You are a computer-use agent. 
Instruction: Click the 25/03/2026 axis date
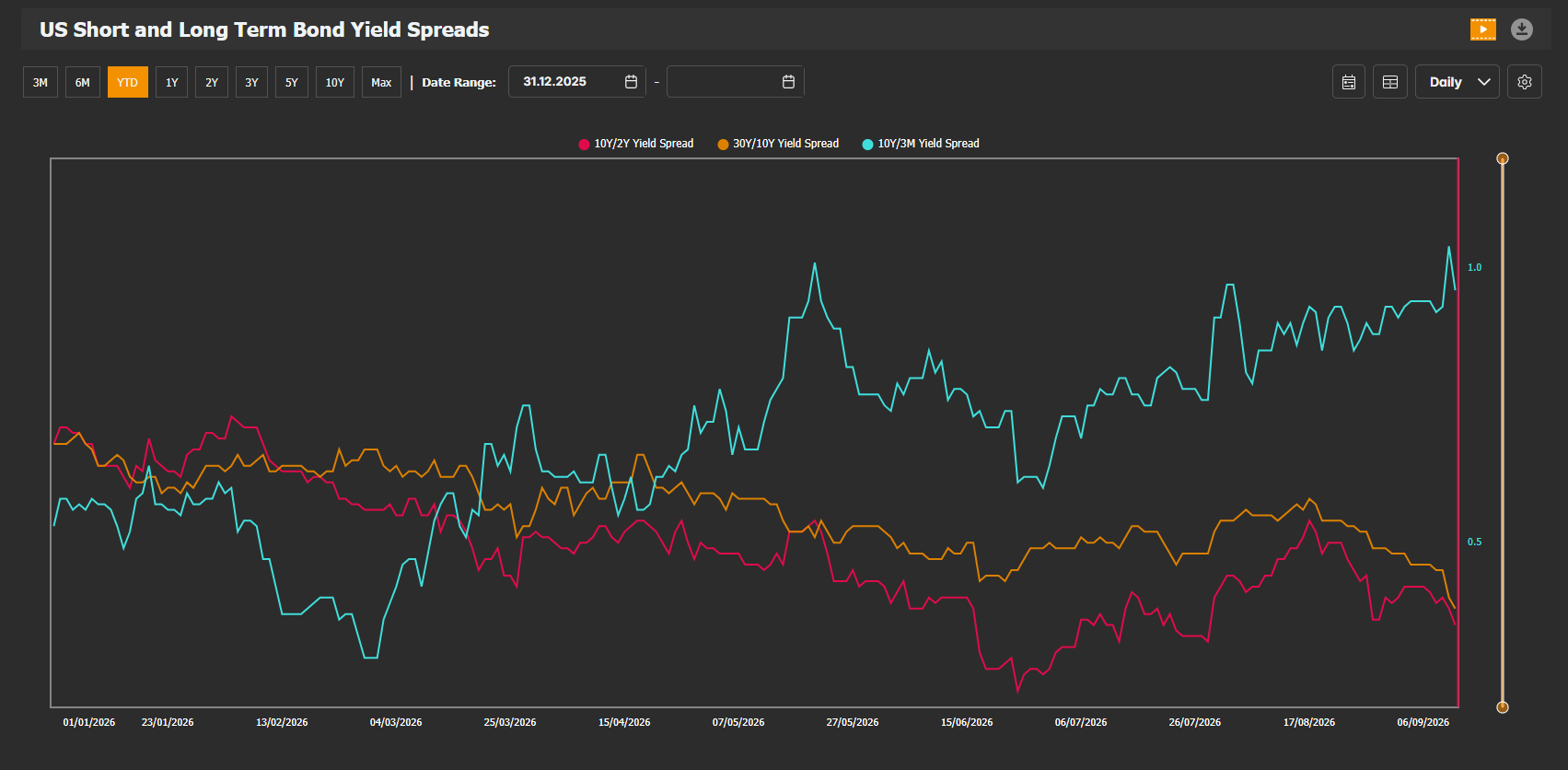[x=510, y=722]
